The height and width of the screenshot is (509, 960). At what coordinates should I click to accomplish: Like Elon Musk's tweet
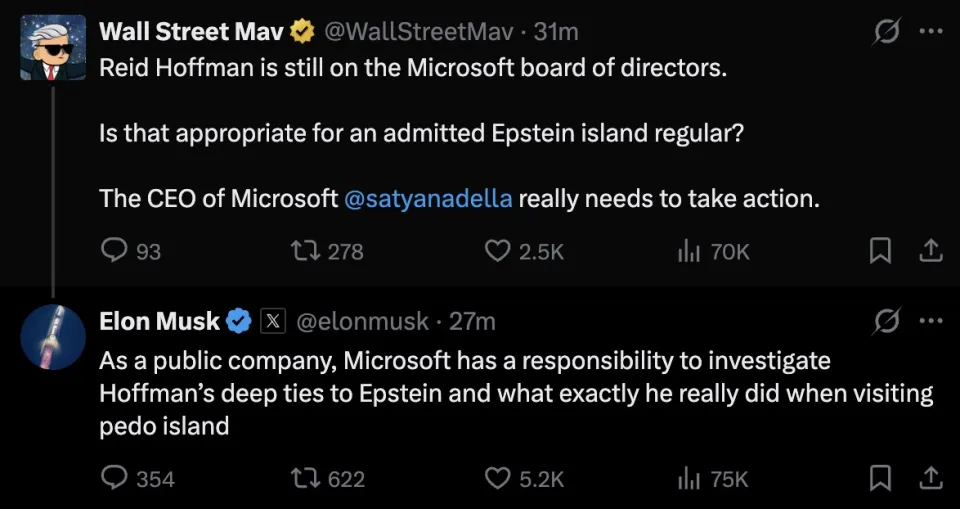click(498, 479)
